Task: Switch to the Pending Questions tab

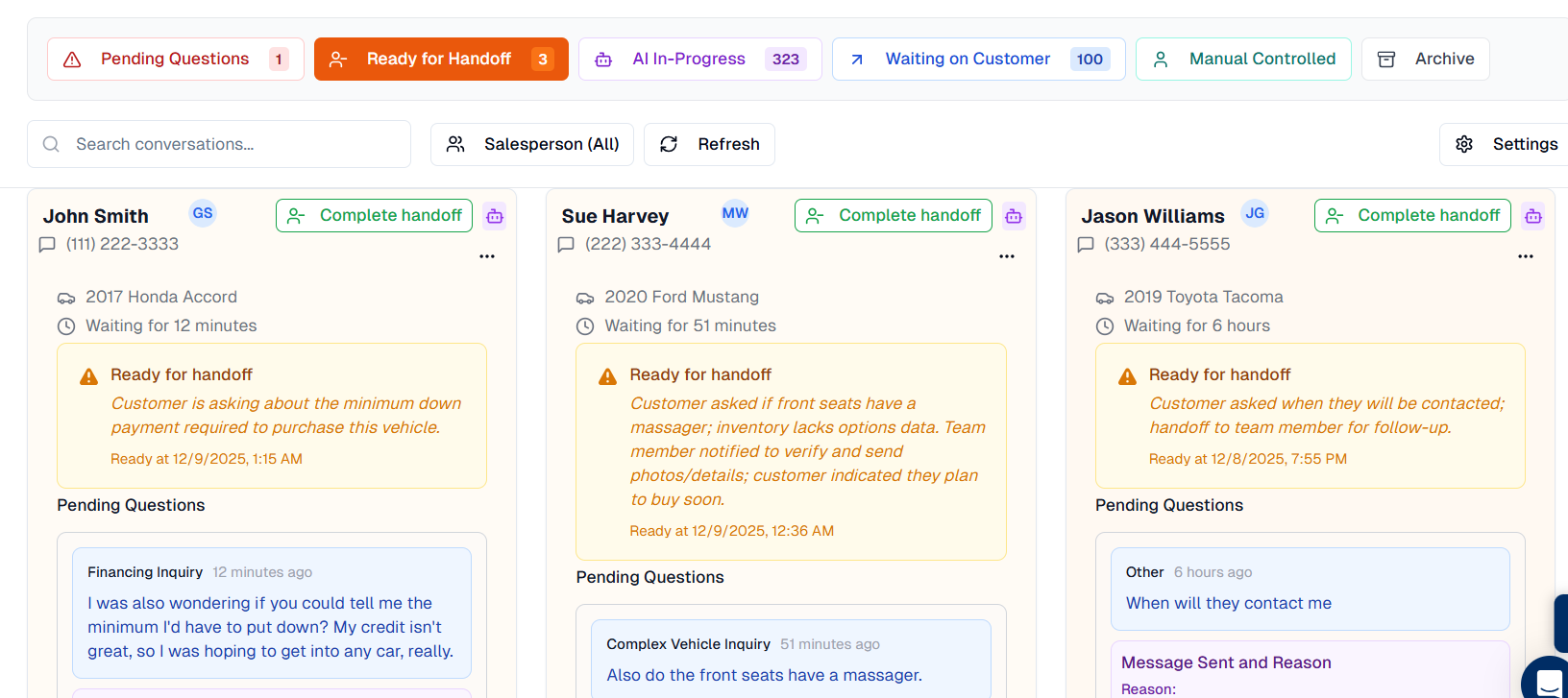Action: click(x=175, y=60)
